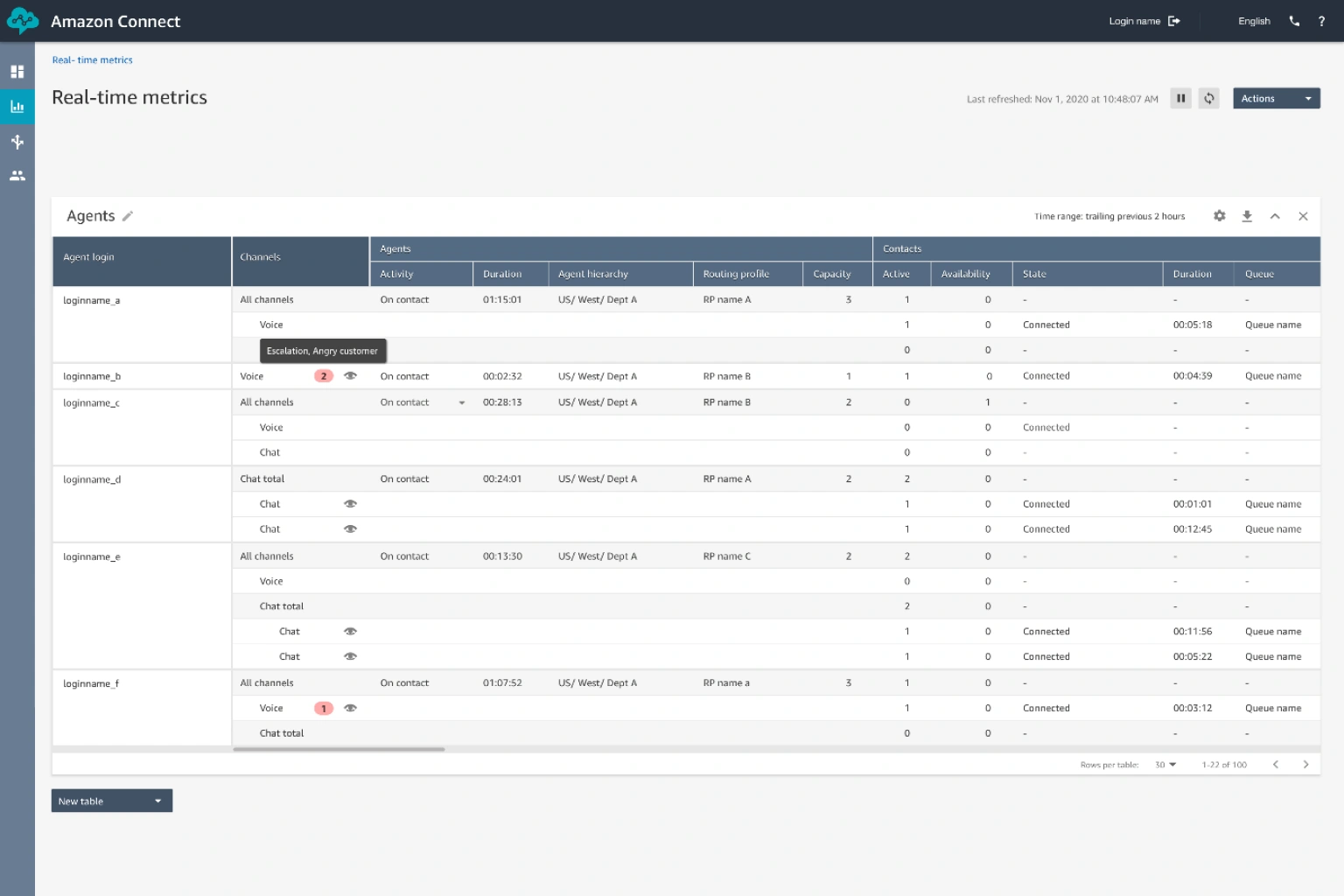Open the New table dropdown

click(x=111, y=801)
